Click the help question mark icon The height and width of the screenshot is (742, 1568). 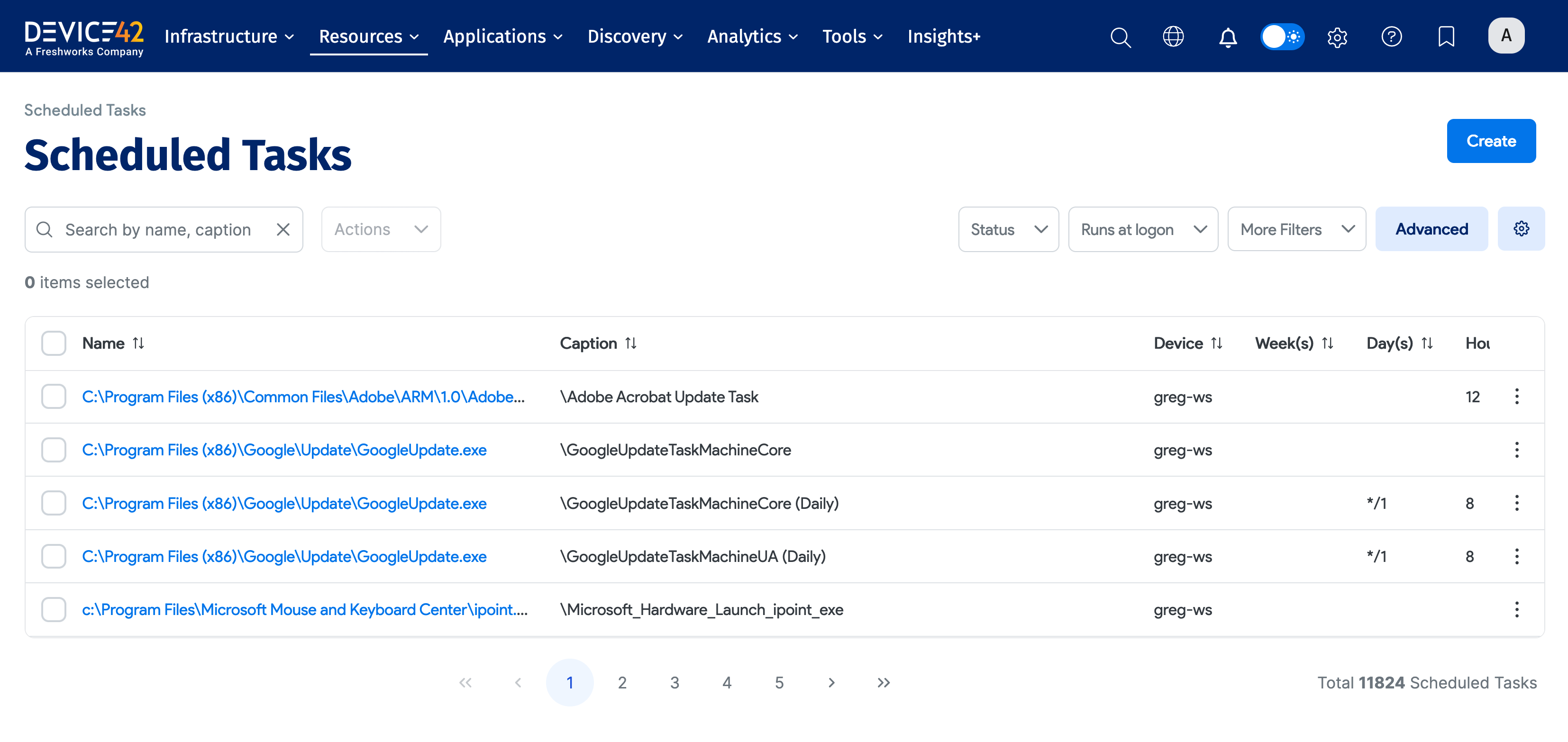point(1392,36)
